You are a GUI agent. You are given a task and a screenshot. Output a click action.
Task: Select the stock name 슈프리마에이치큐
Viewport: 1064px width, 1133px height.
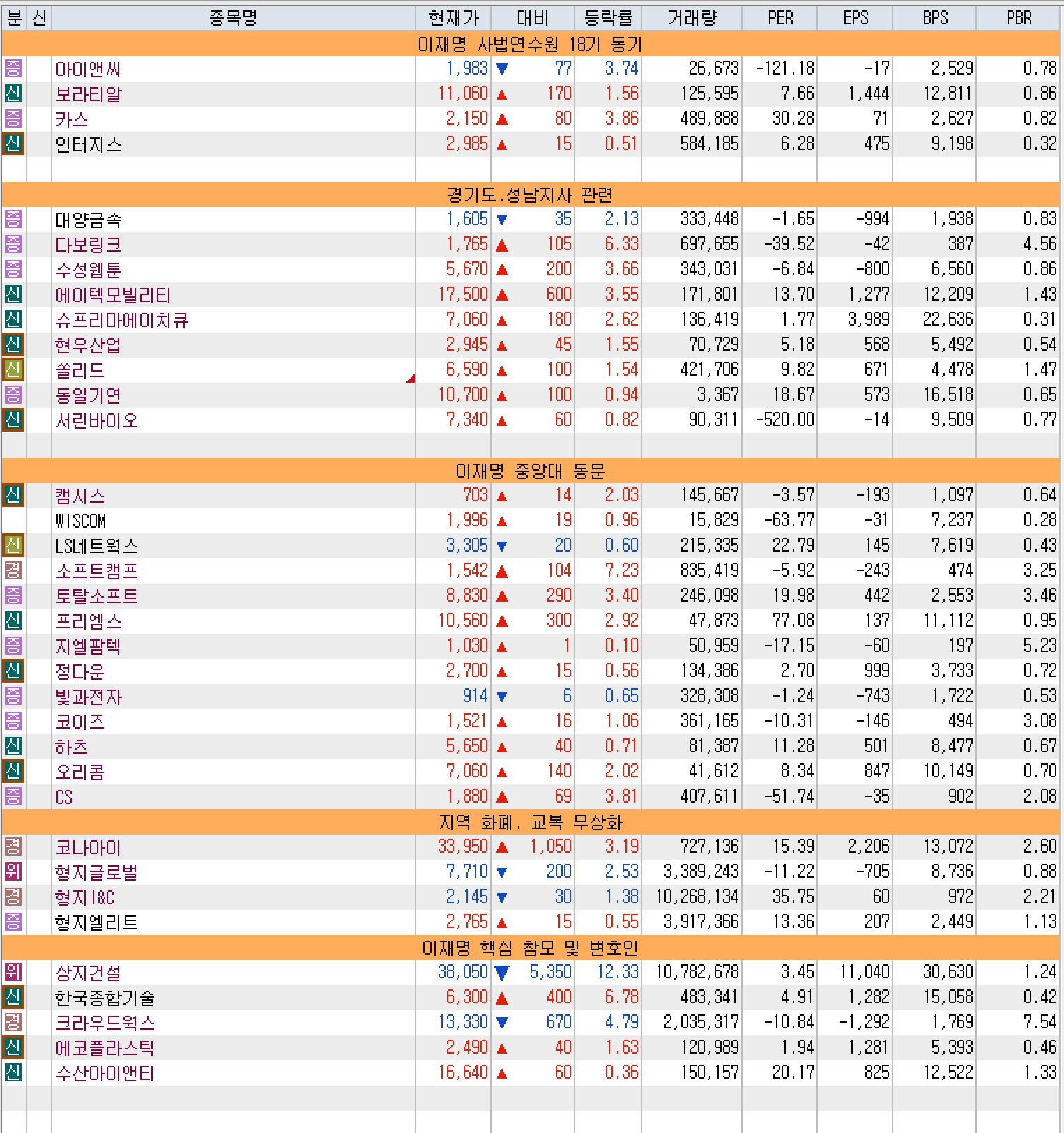pyautogui.click(x=121, y=321)
